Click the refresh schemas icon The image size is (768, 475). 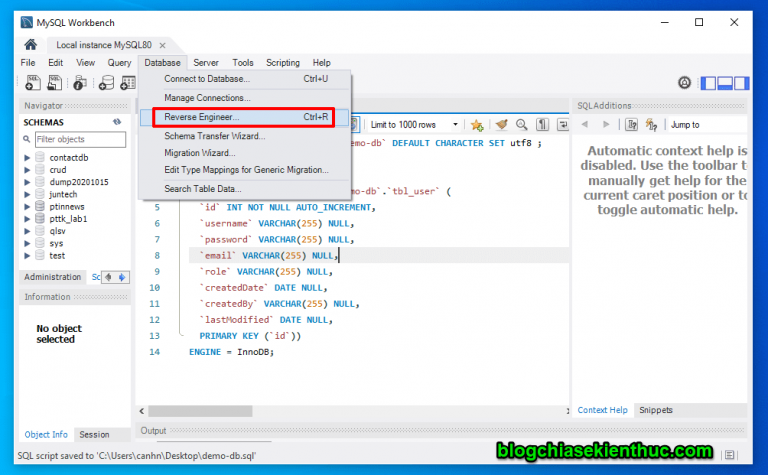click(x=117, y=122)
